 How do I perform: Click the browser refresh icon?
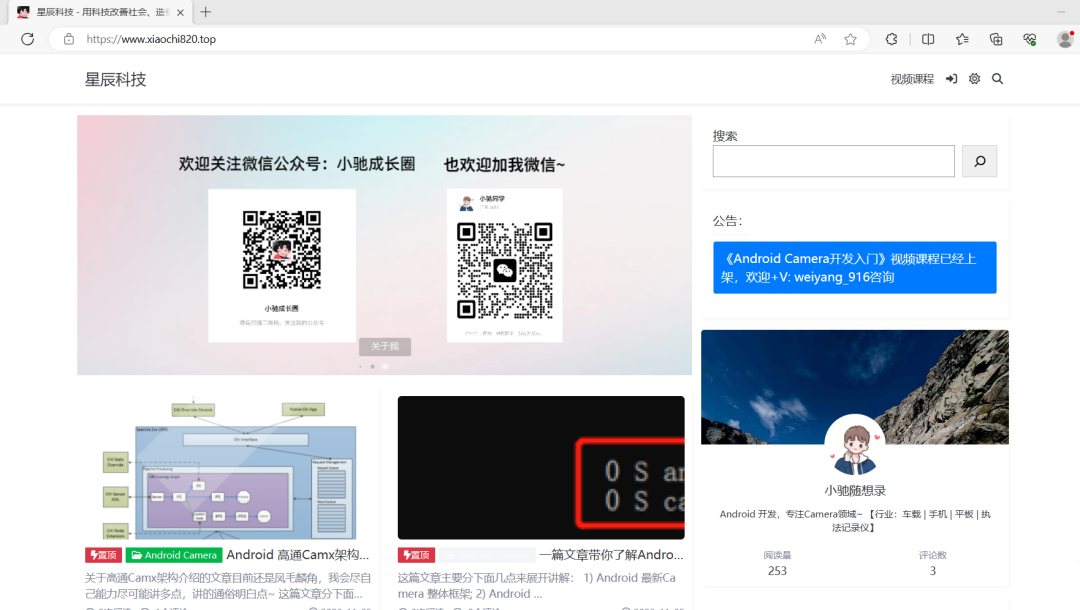pos(28,39)
